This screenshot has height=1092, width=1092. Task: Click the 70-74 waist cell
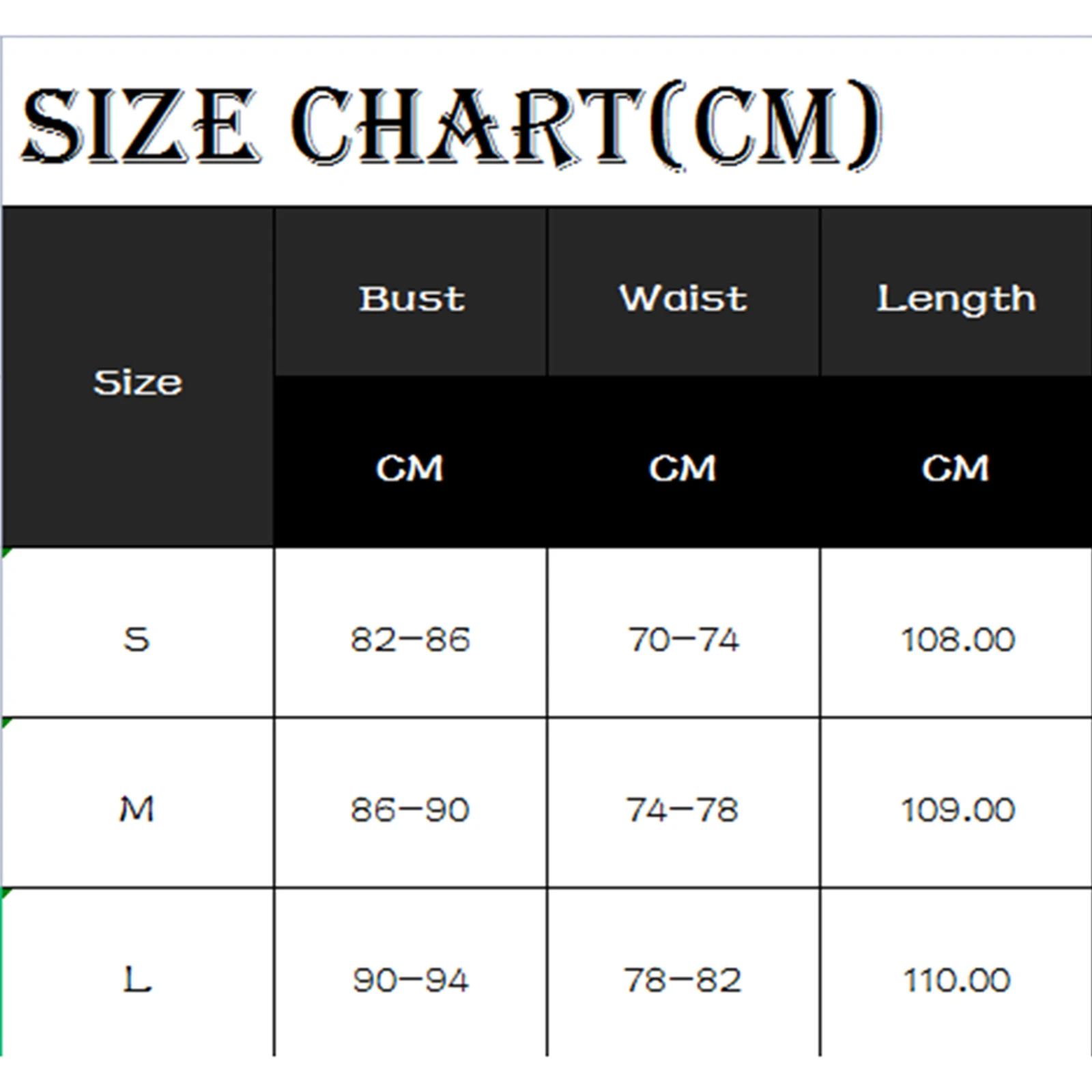pos(683,640)
